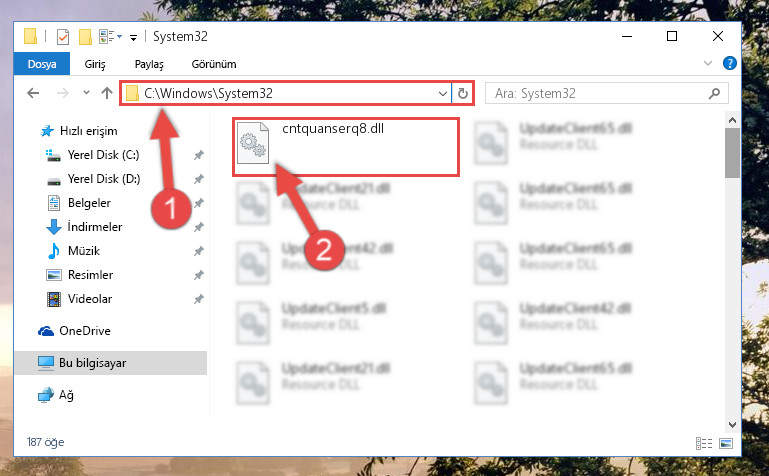This screenshot has width=769, height=476.
Task: Click the New Folder quick access icon
Action: point(85,37)
